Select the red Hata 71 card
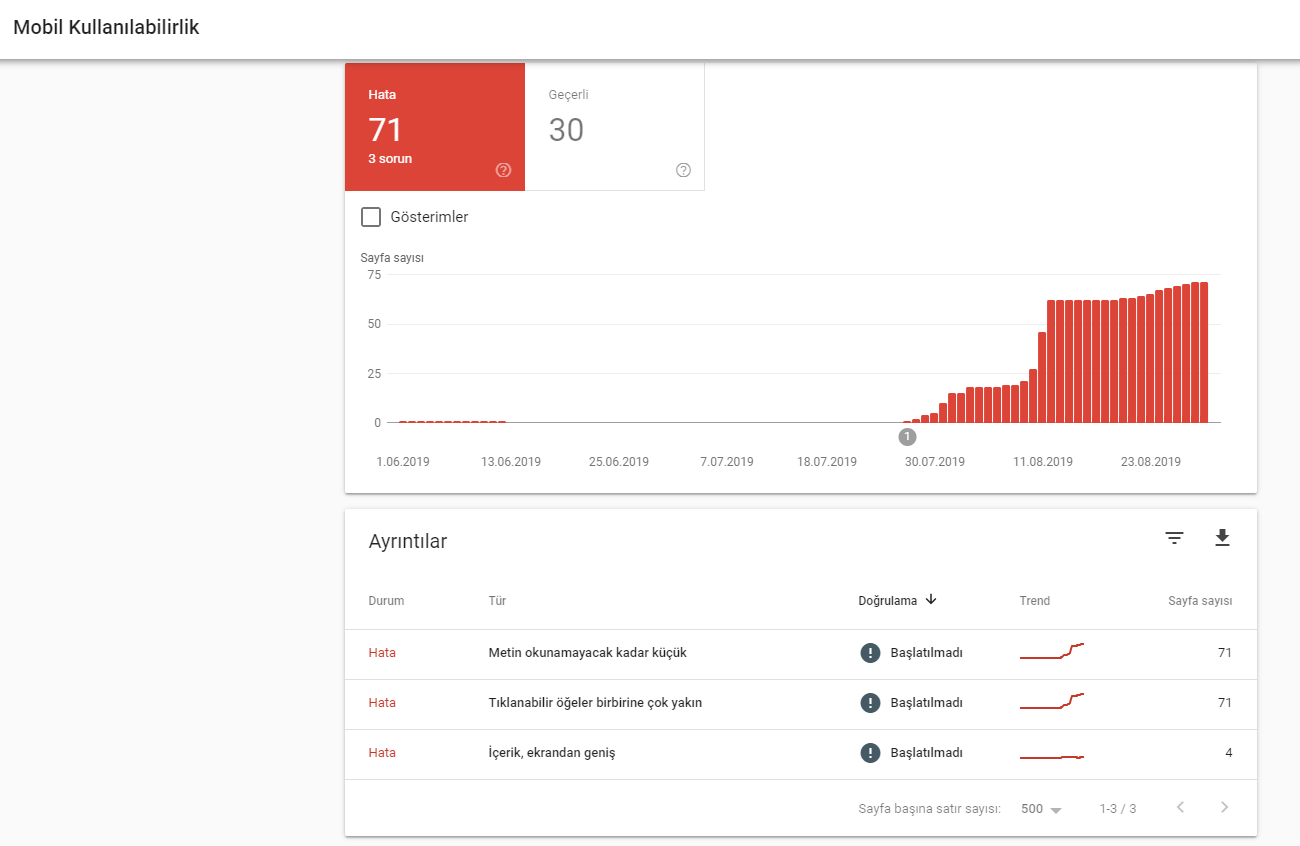Viewport: 1300px width, 846px height. click(x=435, y=127)
